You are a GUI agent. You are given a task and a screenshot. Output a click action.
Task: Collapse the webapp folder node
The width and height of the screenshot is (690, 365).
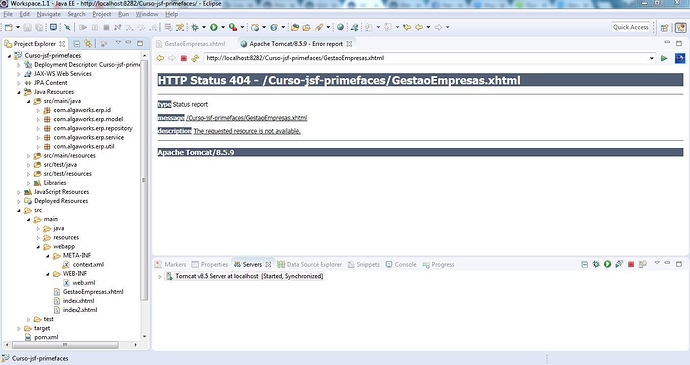click(38, 247)
